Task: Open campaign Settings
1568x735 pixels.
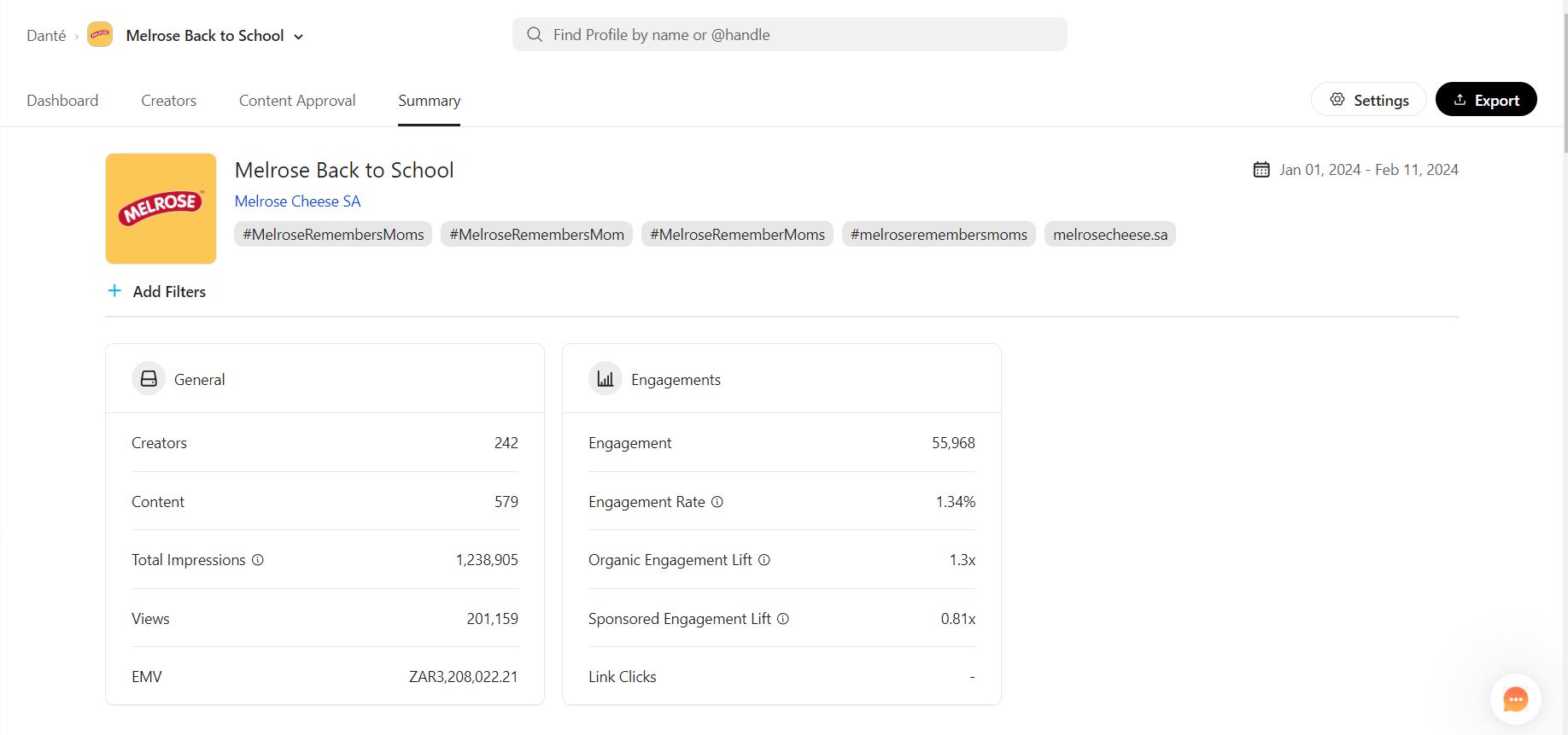Action: (1369, 100)
